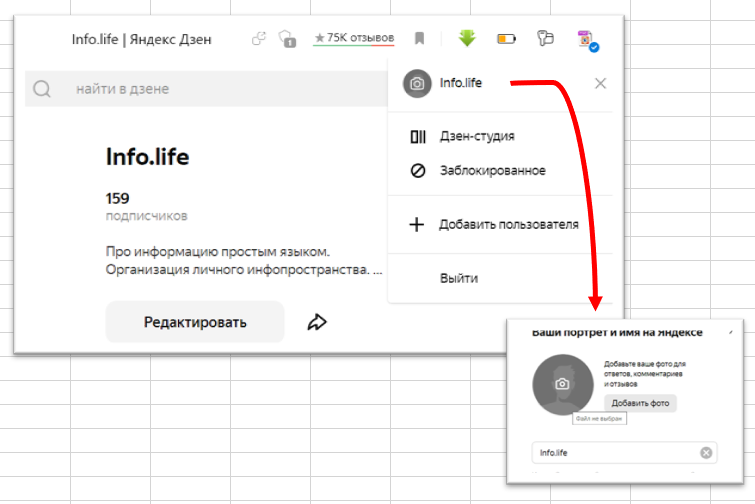
Task: Click the Добавить фото button
Action: coord(640,403)
